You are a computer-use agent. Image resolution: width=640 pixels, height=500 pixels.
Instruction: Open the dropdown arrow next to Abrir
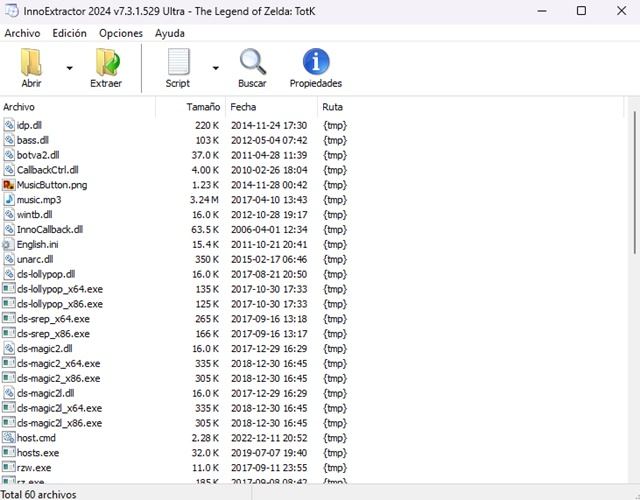[69, 68]
